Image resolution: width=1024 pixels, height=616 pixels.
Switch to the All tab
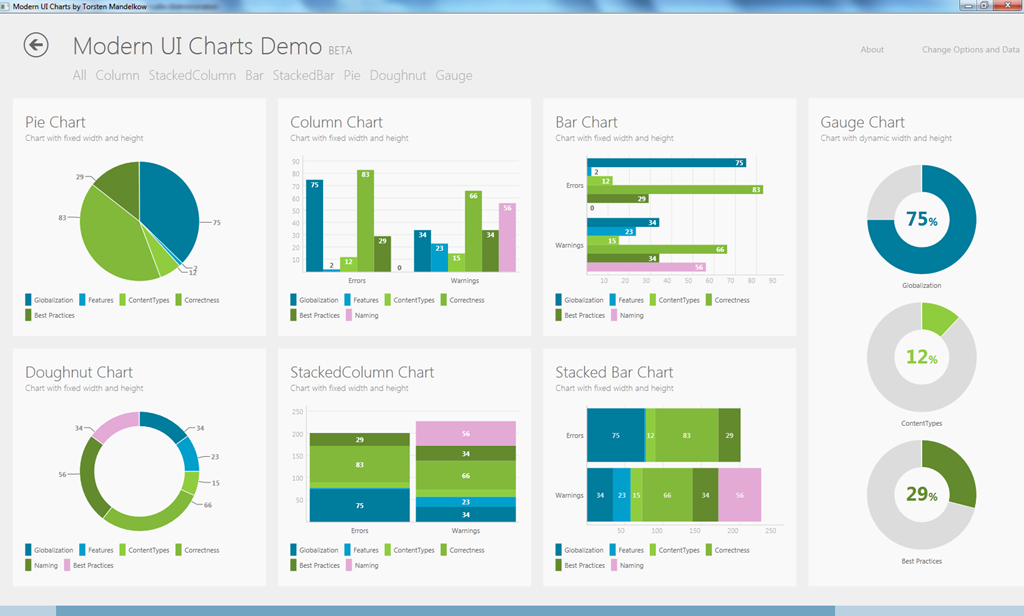tap(80, 76)
